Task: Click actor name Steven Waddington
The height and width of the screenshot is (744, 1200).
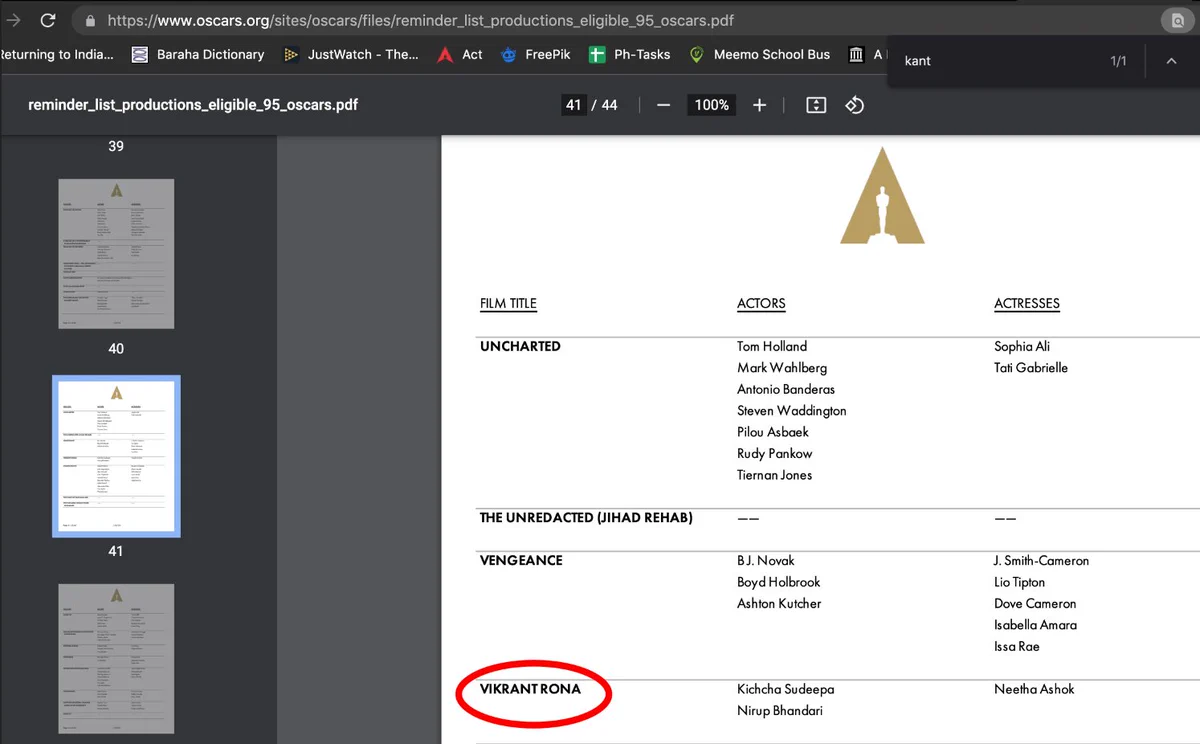Action: pyautogui.click(x=792, y=411)
